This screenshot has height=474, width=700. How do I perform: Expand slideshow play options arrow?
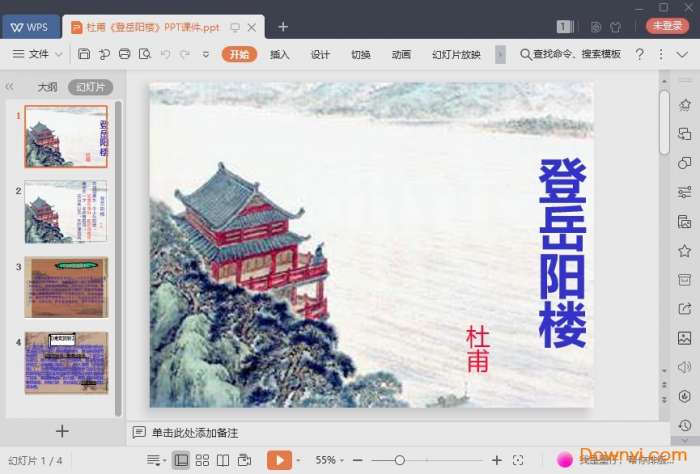point(298,461)
